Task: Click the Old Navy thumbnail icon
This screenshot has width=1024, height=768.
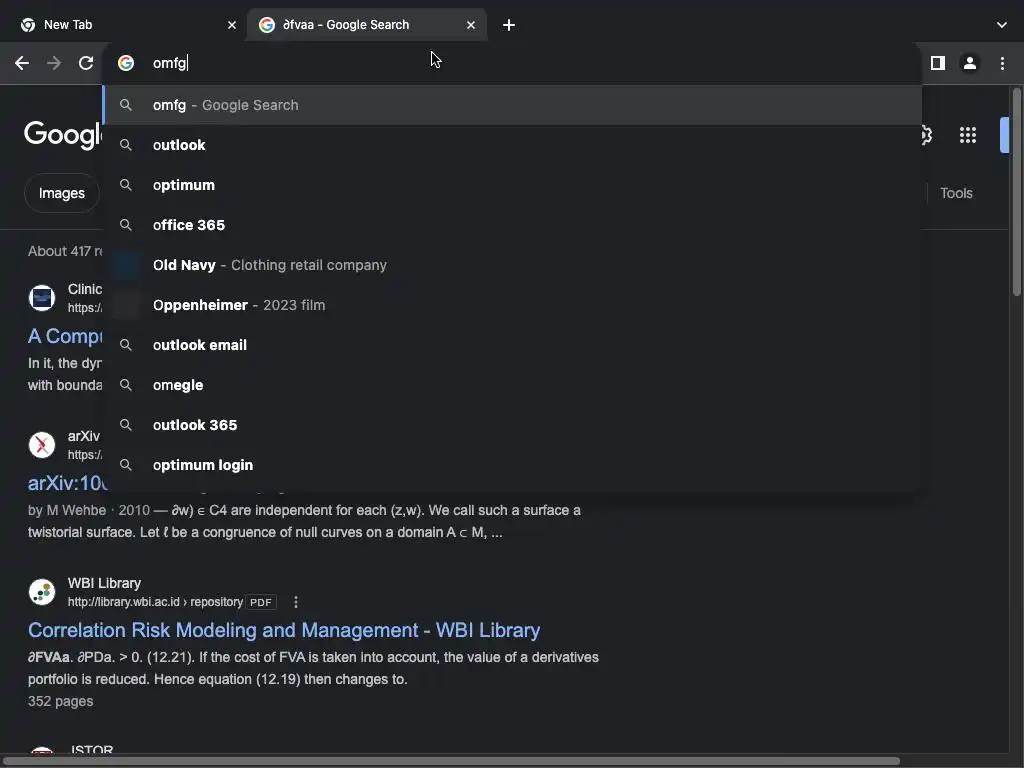Action: 126,265
